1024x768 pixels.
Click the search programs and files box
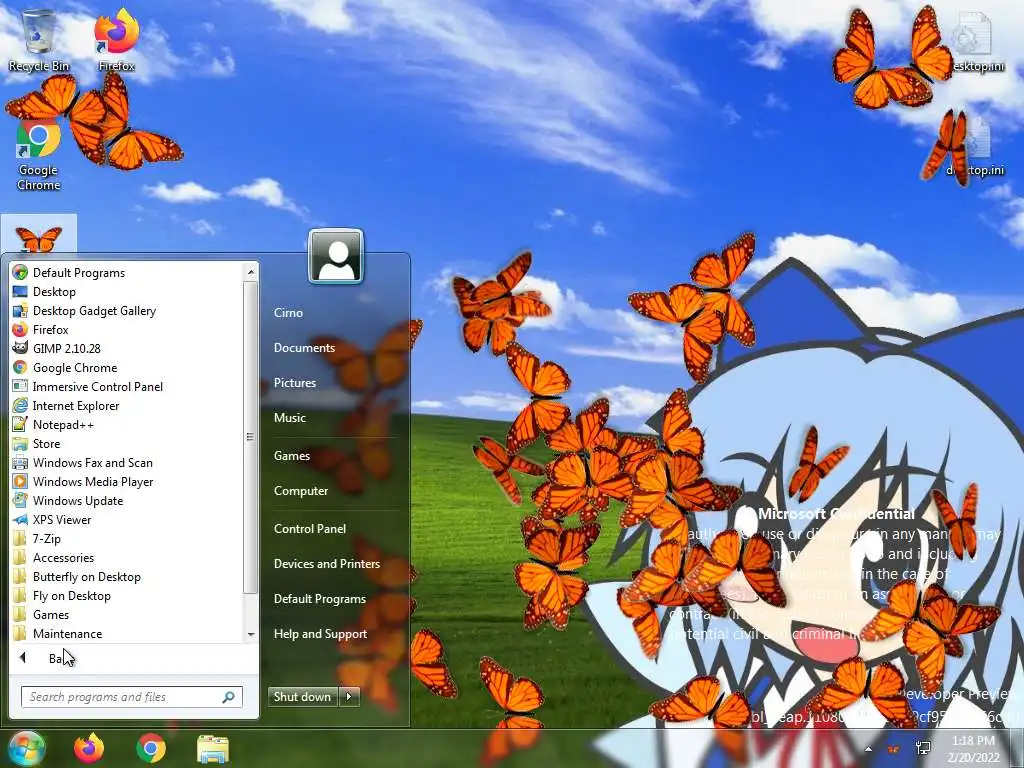coord(131,697)
